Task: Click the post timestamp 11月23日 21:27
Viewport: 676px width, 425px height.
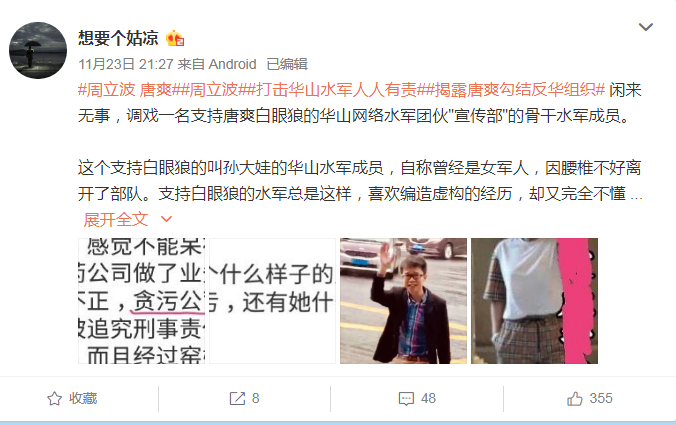Action: (x=125, y=64)
